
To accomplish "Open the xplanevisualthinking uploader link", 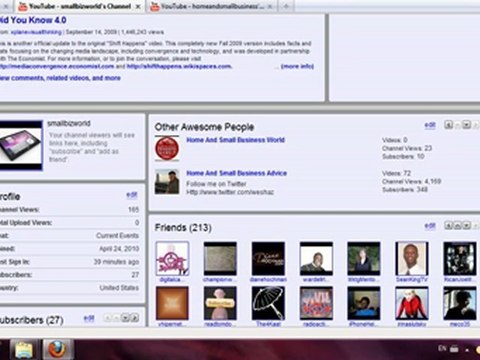I will tap(36, 32).
